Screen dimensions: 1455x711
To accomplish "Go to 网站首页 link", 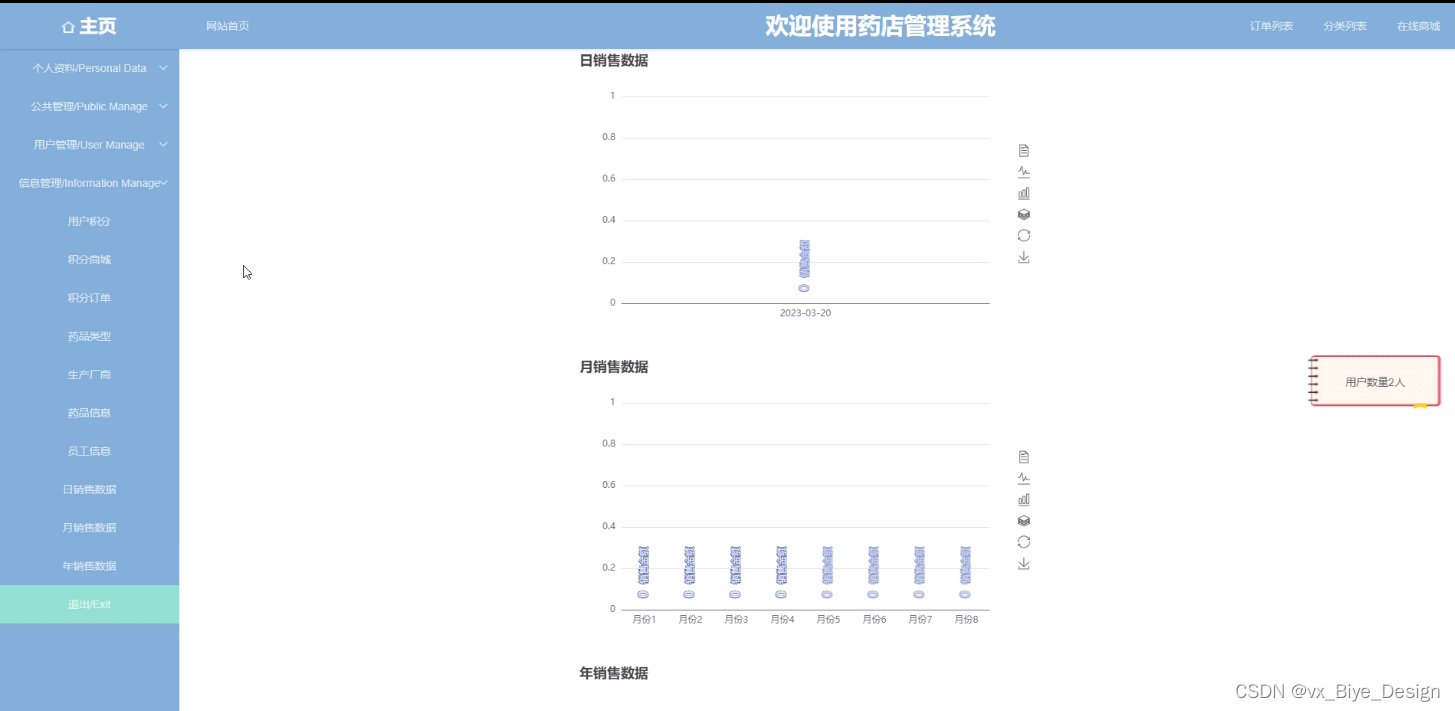I will pos(227,26).
